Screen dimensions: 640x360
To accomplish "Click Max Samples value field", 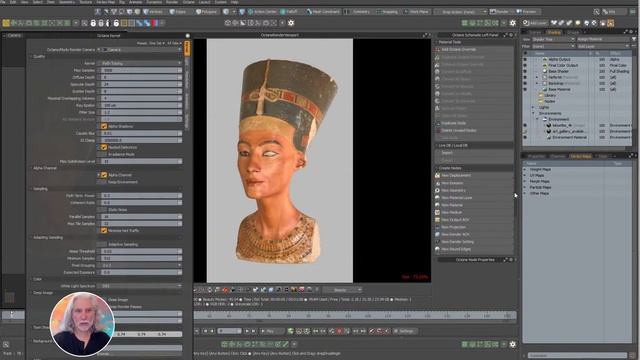I will coord(141,70).
